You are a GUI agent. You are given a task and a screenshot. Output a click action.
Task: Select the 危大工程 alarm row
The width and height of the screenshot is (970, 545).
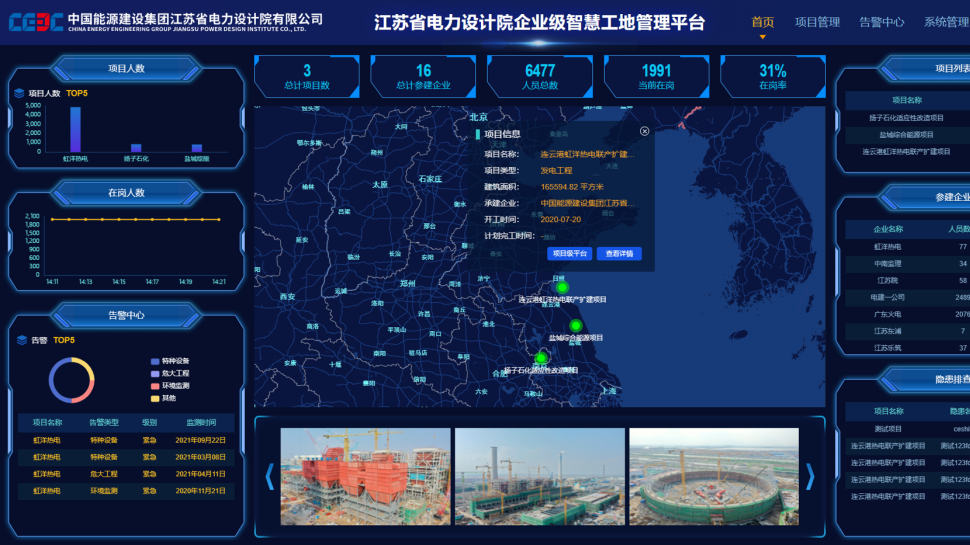point(126,474)
